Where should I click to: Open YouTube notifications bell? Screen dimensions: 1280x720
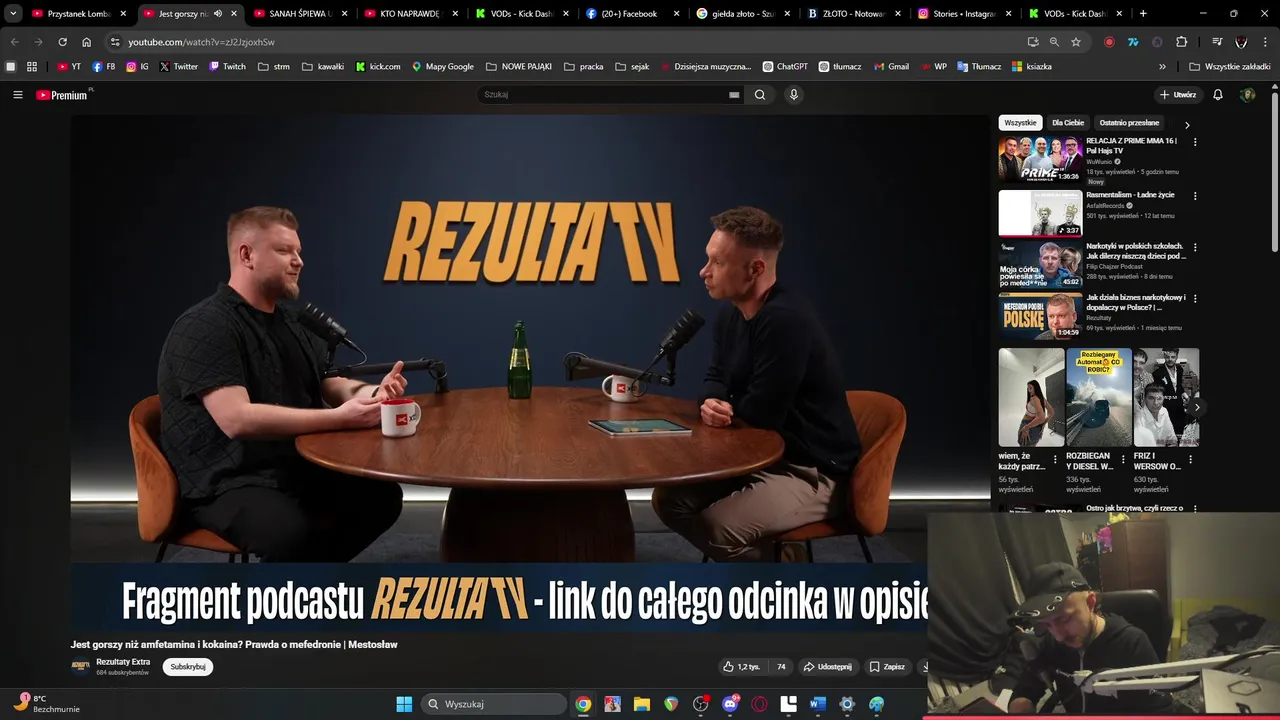pos(1218,95)
